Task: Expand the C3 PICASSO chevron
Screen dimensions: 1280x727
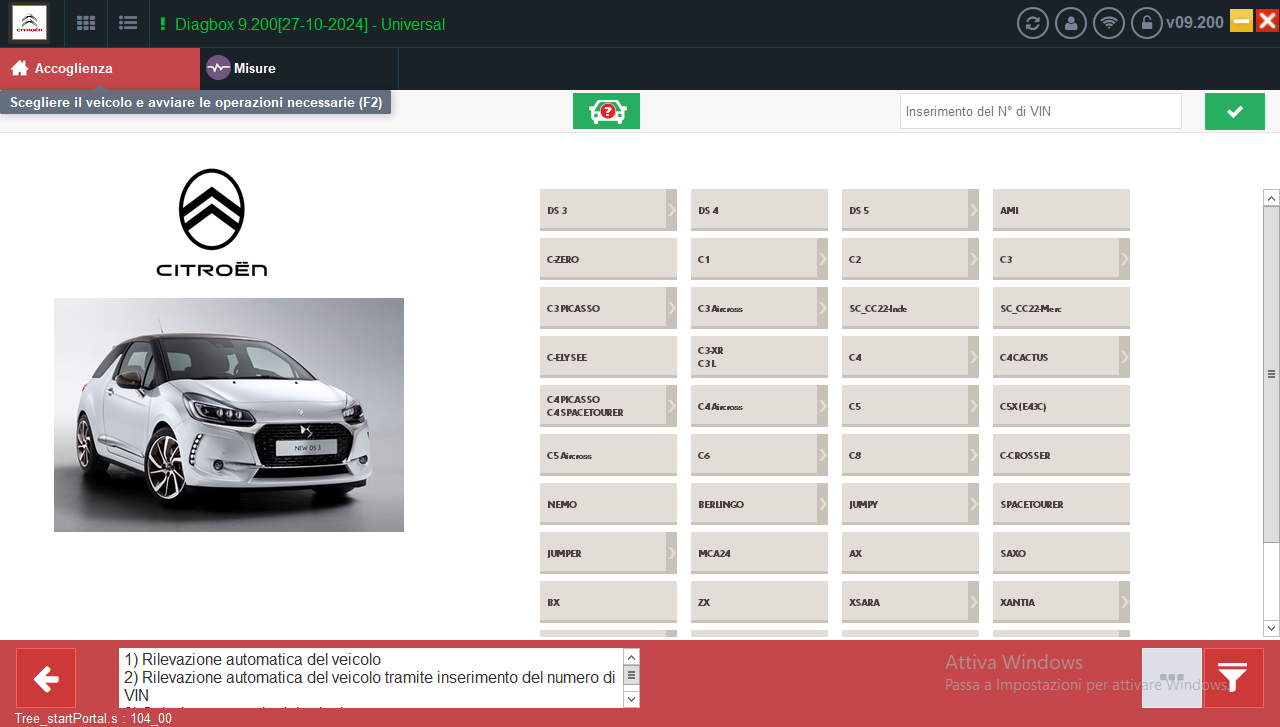Action: 671,308
